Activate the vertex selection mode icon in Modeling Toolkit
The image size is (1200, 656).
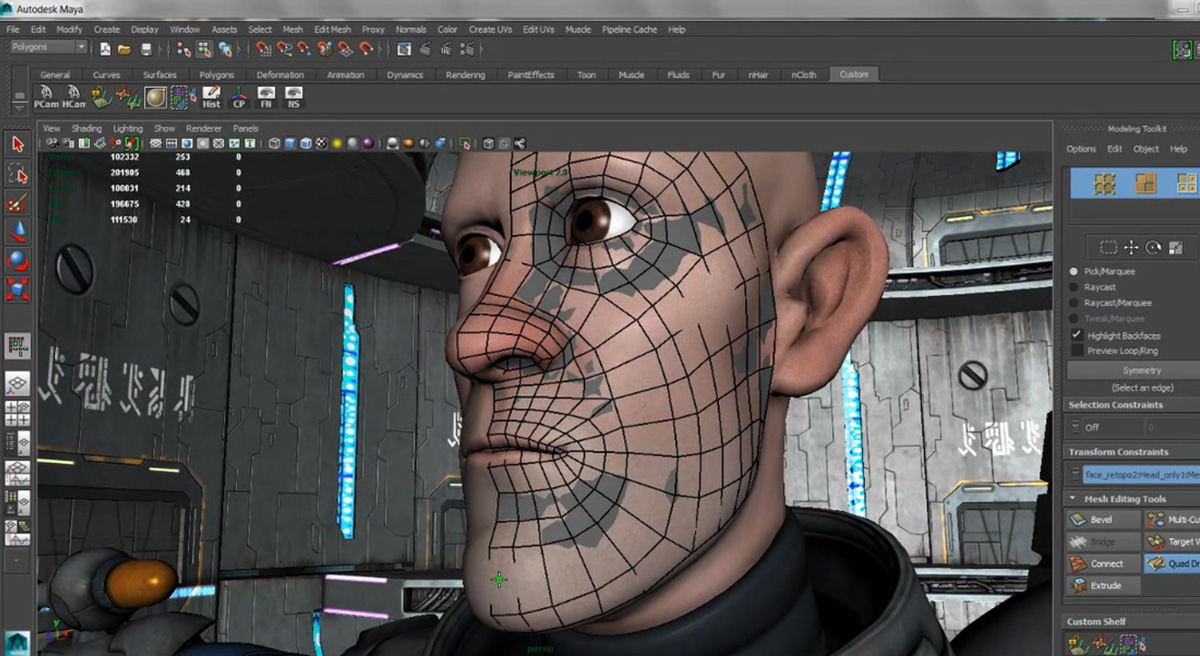[x=1105, y=184]
